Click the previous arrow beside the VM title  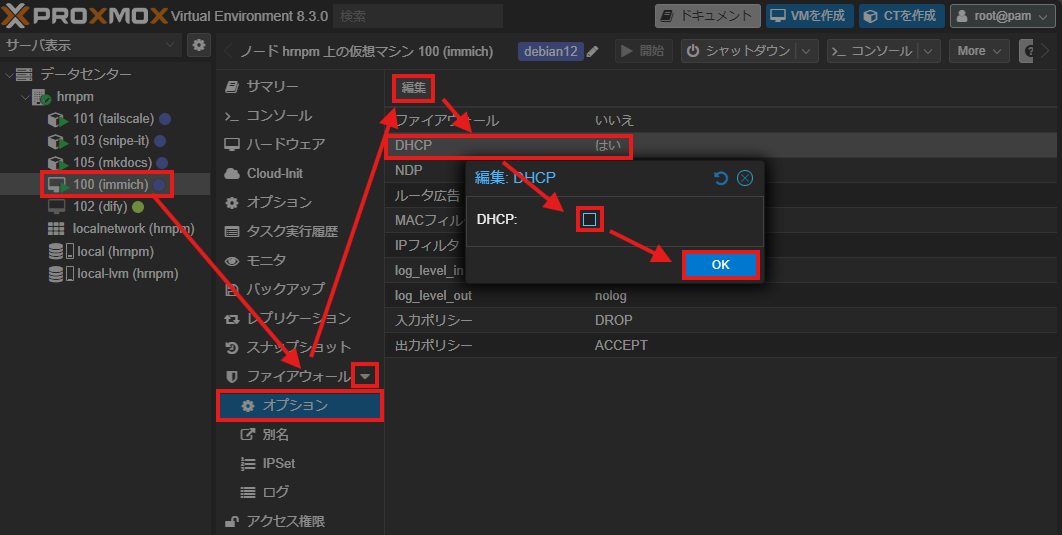[228, 51]
